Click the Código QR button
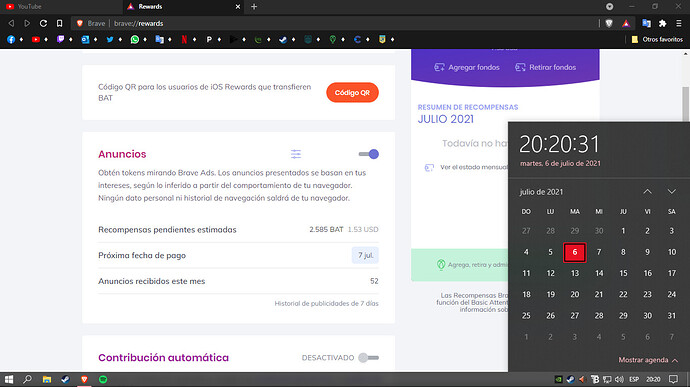The height and width of the screenshot is (387, 690). [x=352, y=92]
